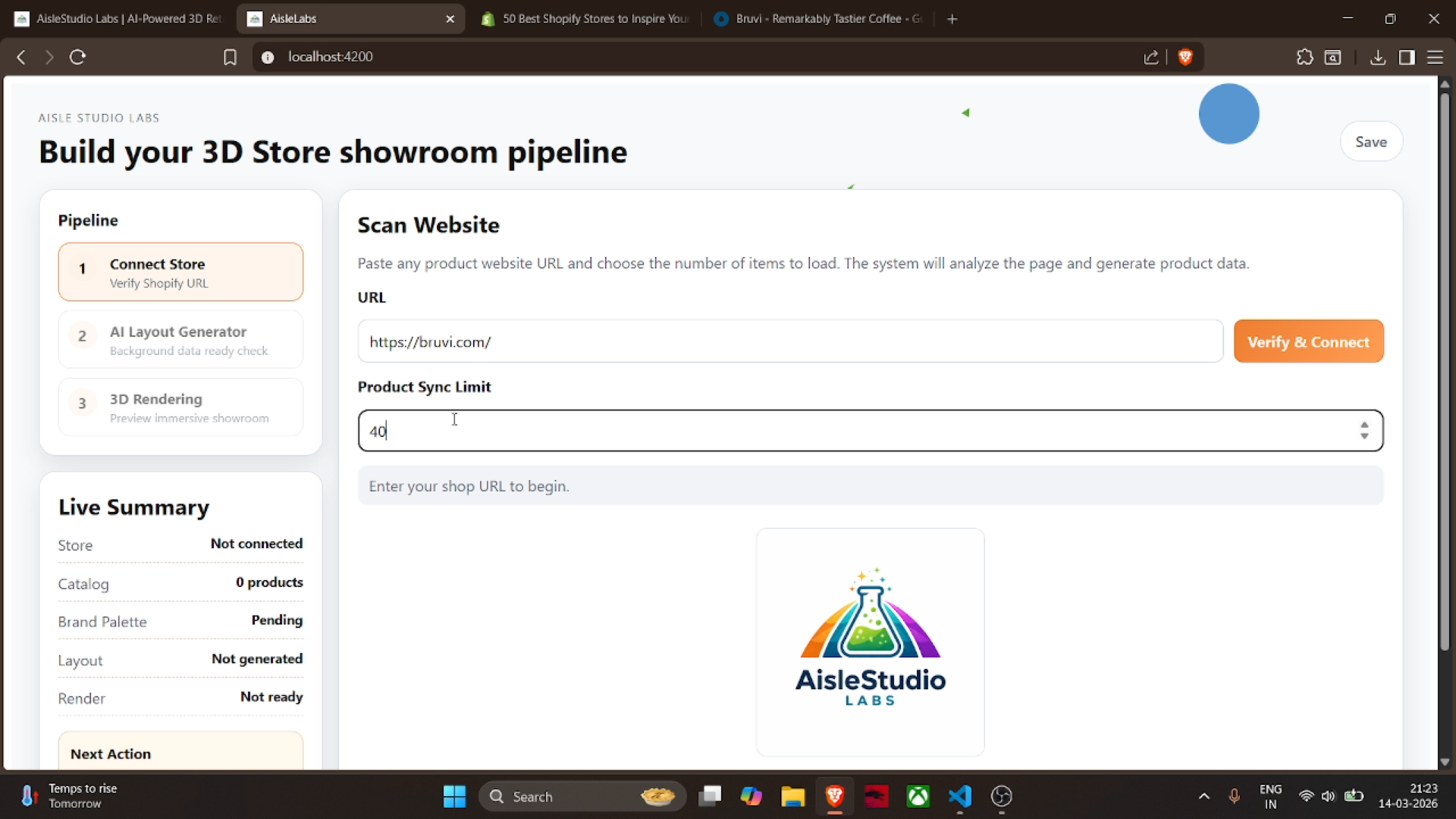Image resolution: width=1456 pixels, height=819 pixels.
Task: Switch to 50 Best Shopify Stores tab
Action: [x=588, y=18]
